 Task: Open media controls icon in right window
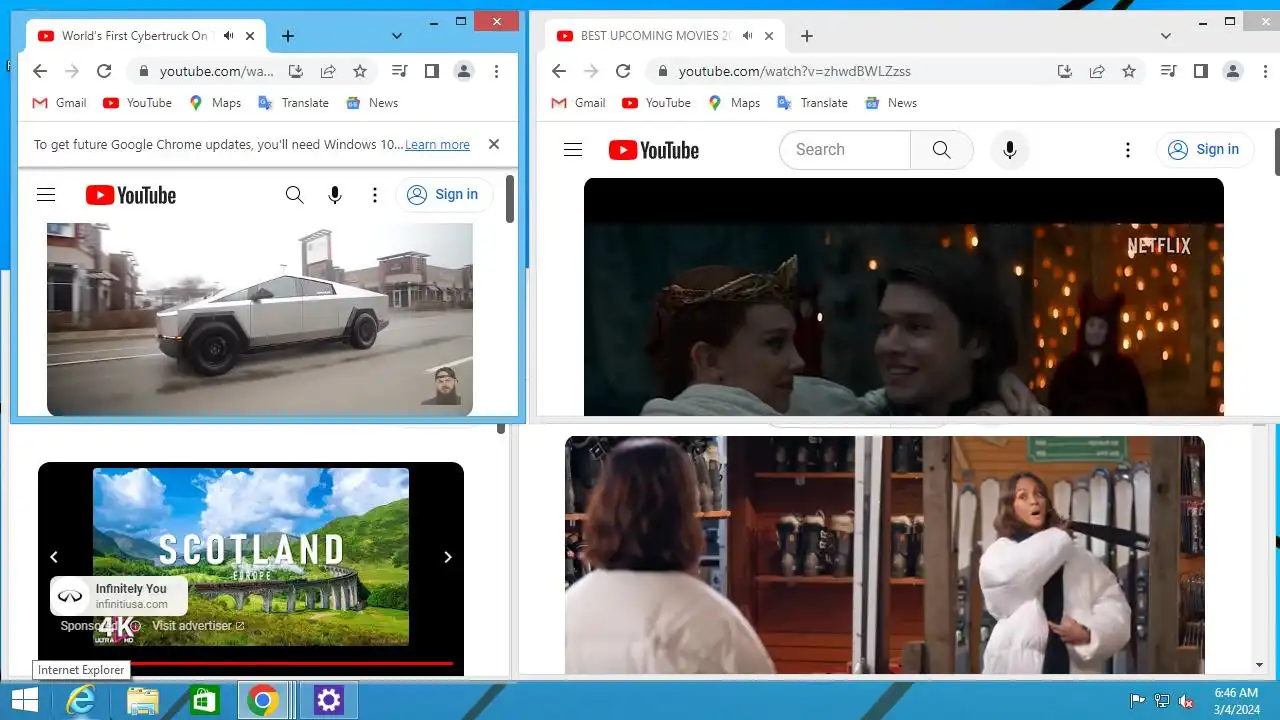[x=1169, y=71]
